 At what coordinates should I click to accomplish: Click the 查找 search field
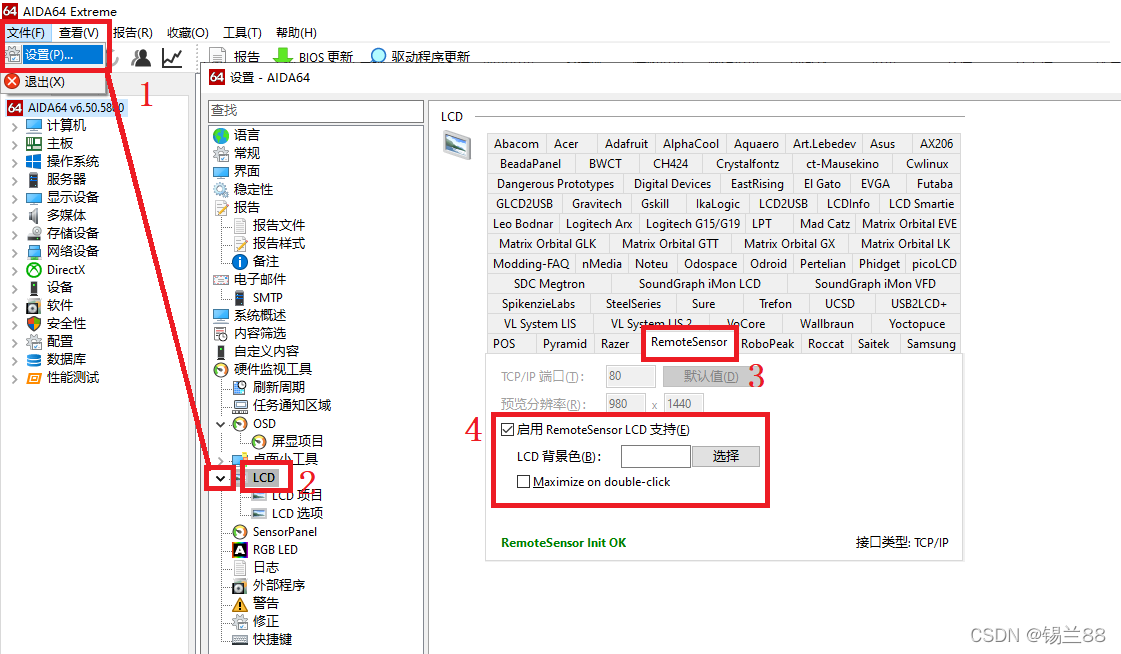coord(315,111)
